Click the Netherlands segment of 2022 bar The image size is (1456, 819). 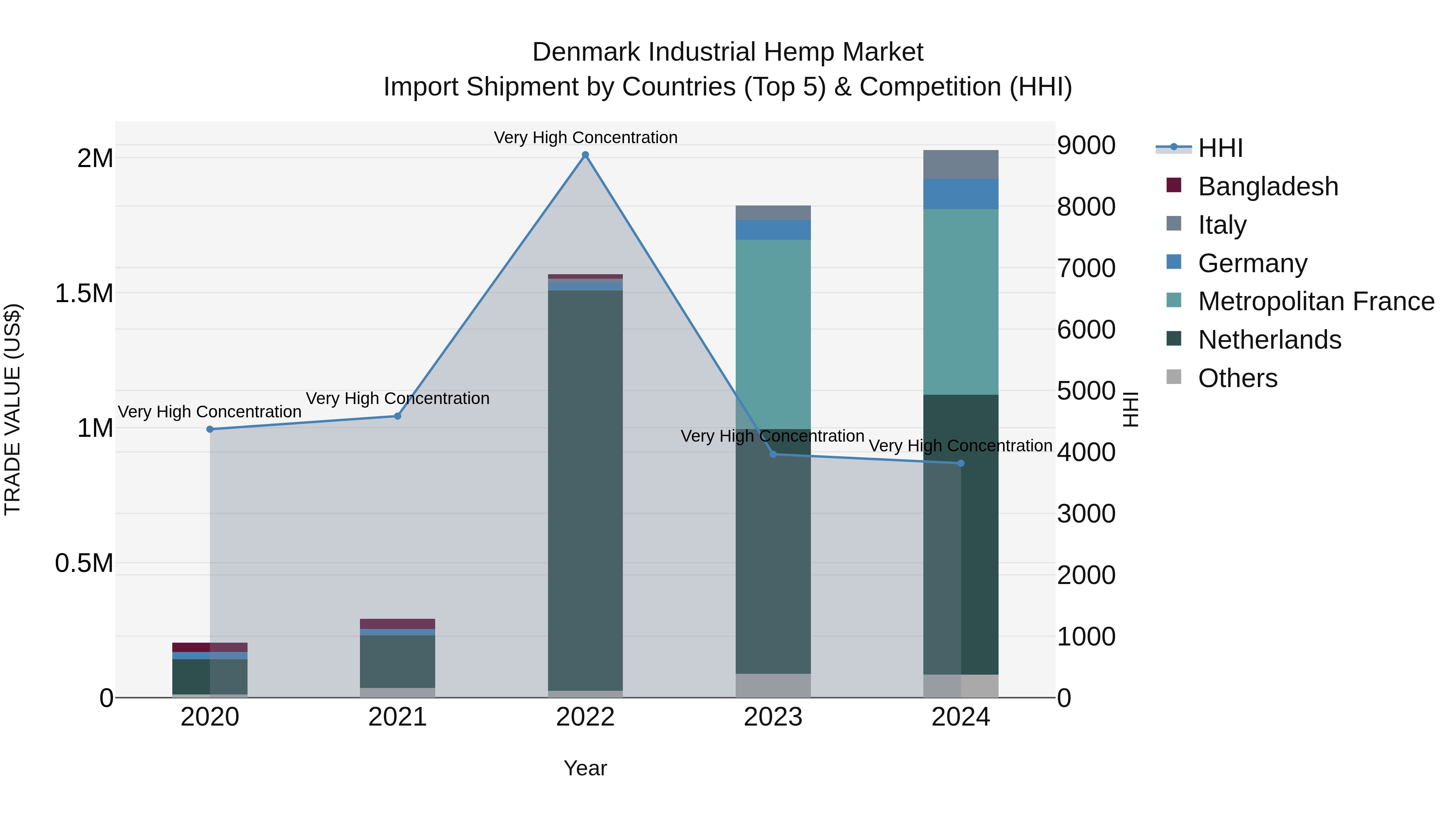pyautogui.click(x=585, y=491)
